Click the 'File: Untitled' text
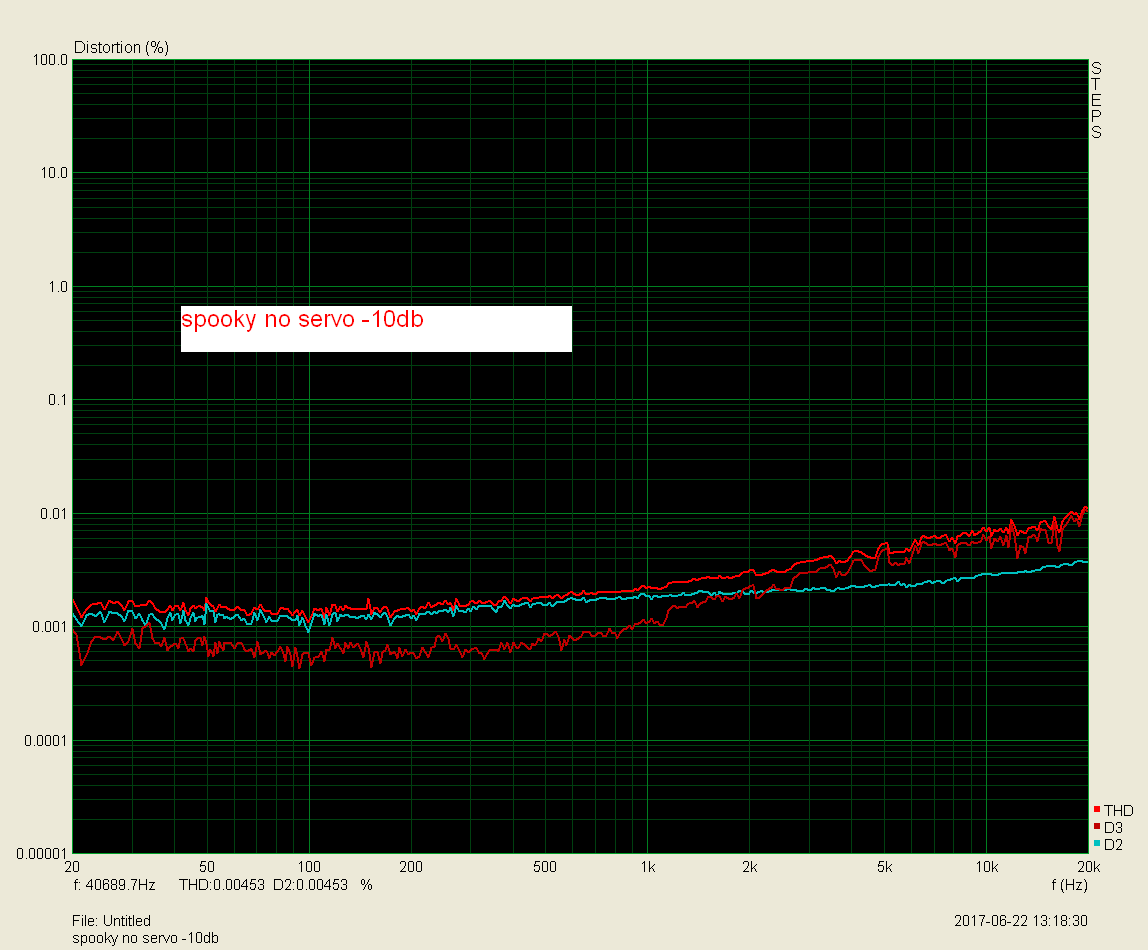 111,921
